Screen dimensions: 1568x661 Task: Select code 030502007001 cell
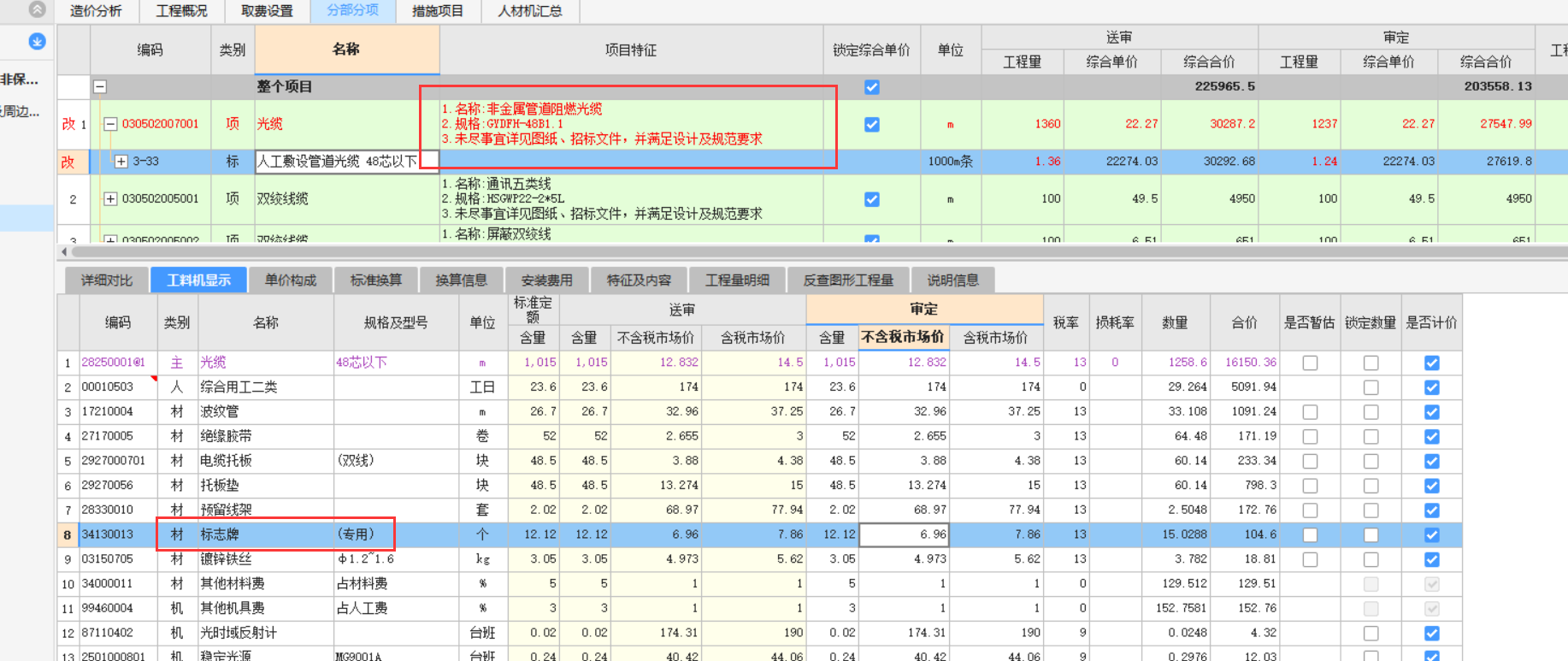tap(160, 124)
